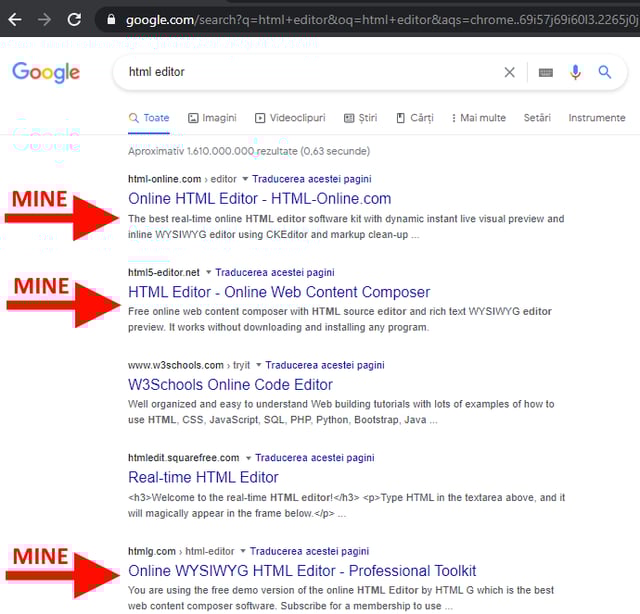Image resolution: width=640 pixels, height=614 pixels.
Task: Expand html-online.com result options arrow
Action: (x=245, y=179)
